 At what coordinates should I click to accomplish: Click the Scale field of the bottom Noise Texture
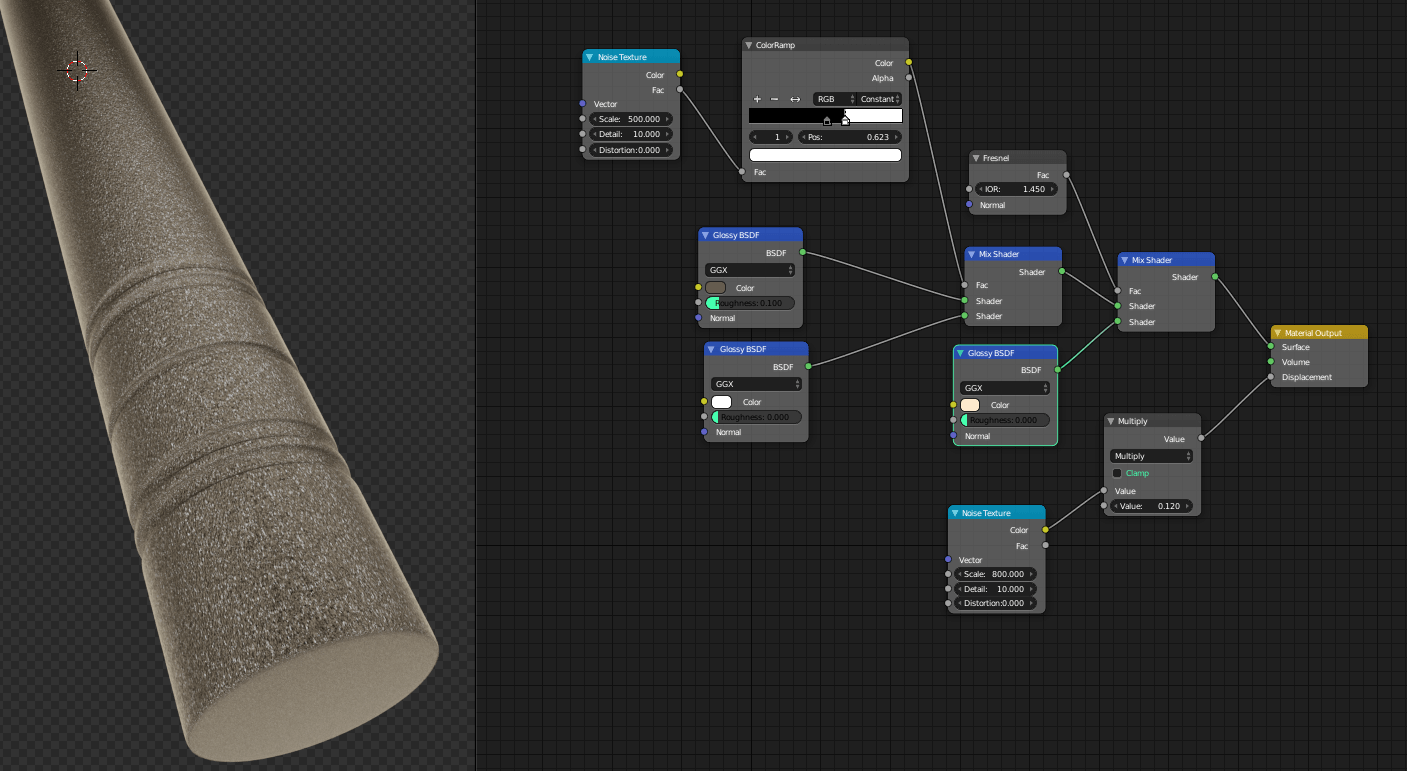(995, 573)
